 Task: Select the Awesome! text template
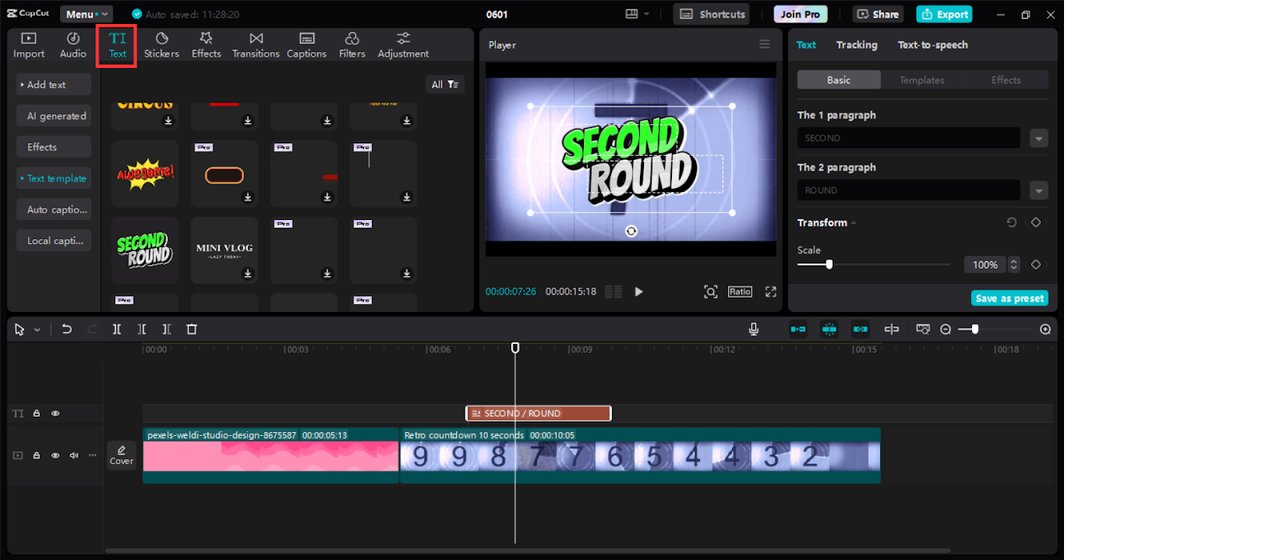pyautogui.click(x=145, y=172)
